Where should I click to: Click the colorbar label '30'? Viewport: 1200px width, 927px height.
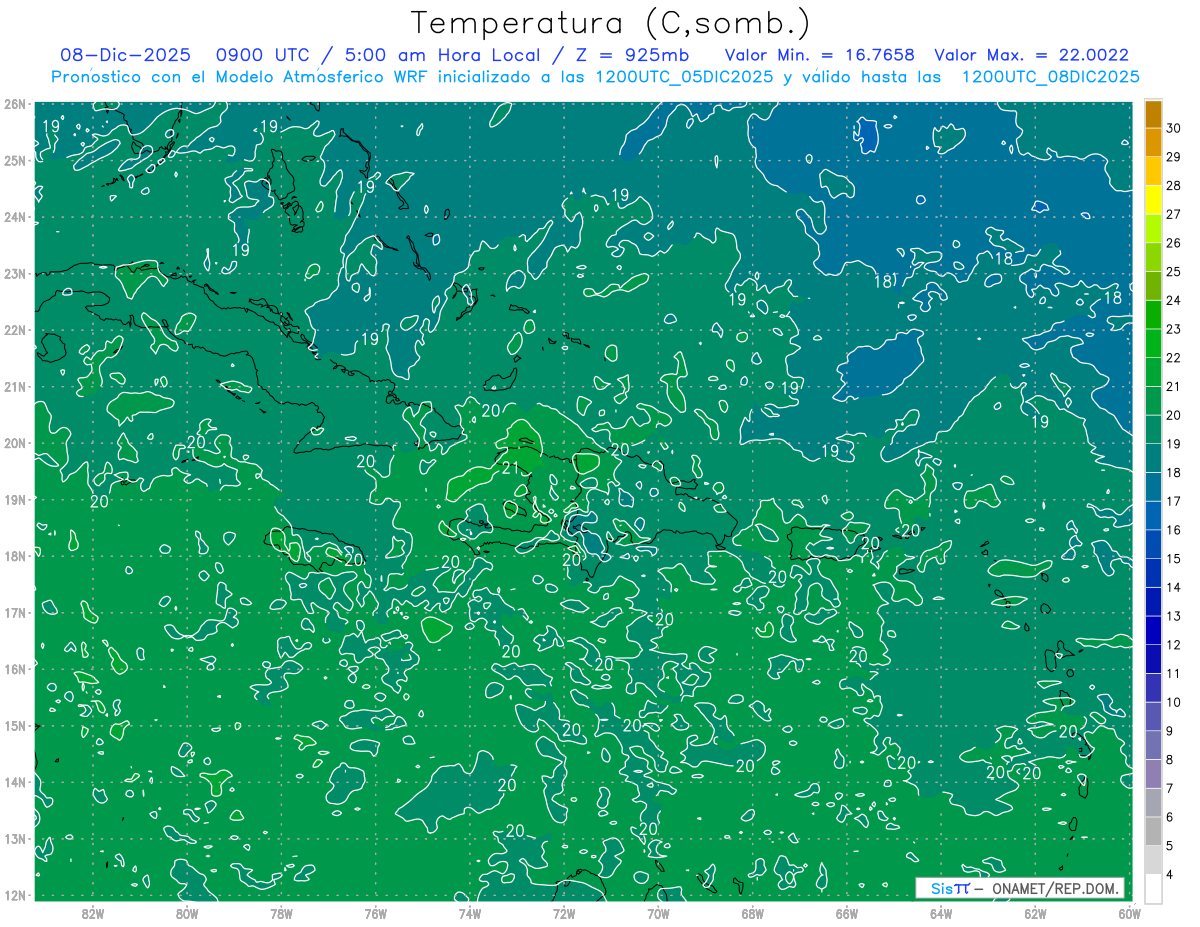1174,128
